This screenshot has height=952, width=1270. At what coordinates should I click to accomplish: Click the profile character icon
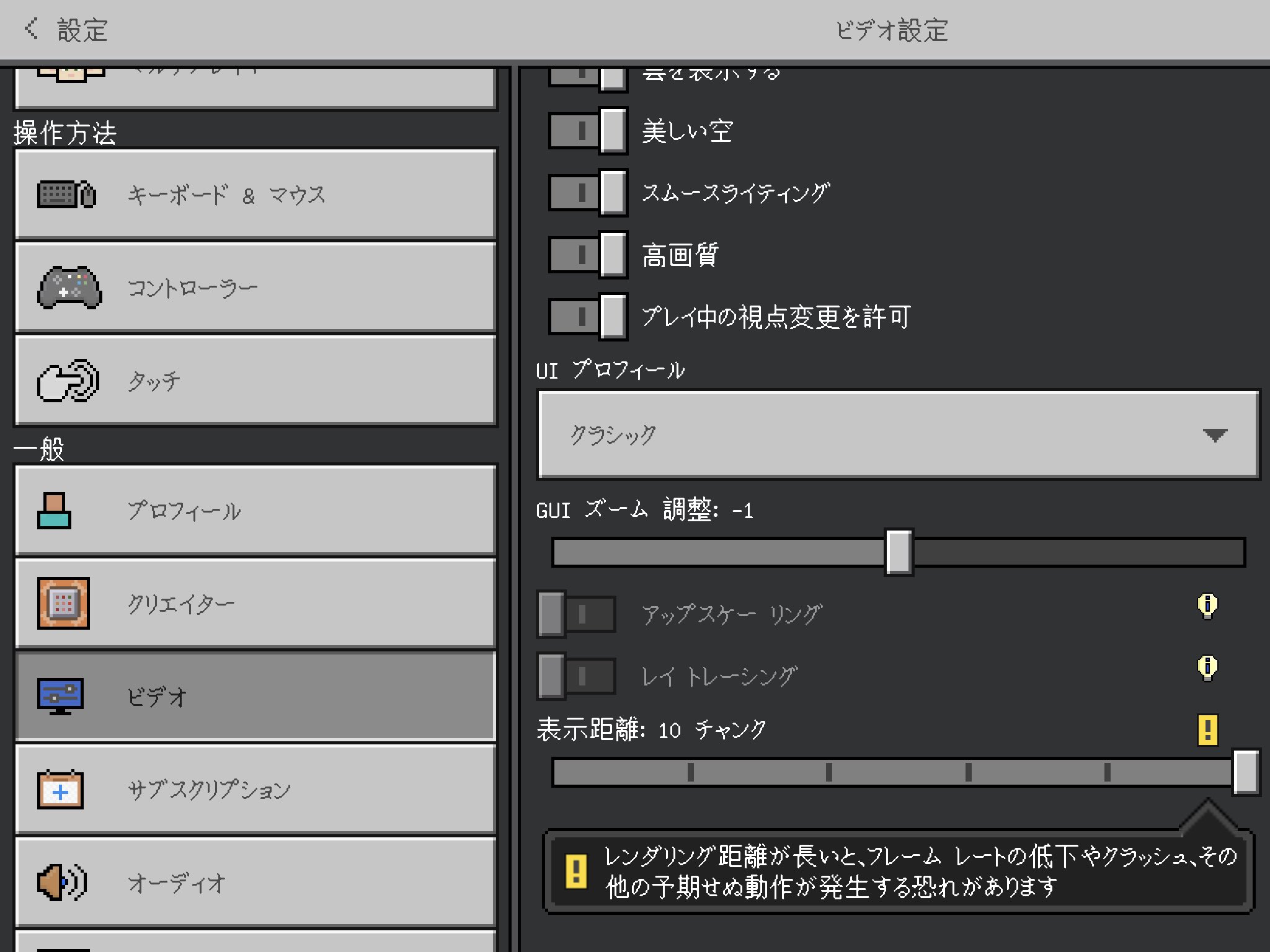click(x=54, y=511)
